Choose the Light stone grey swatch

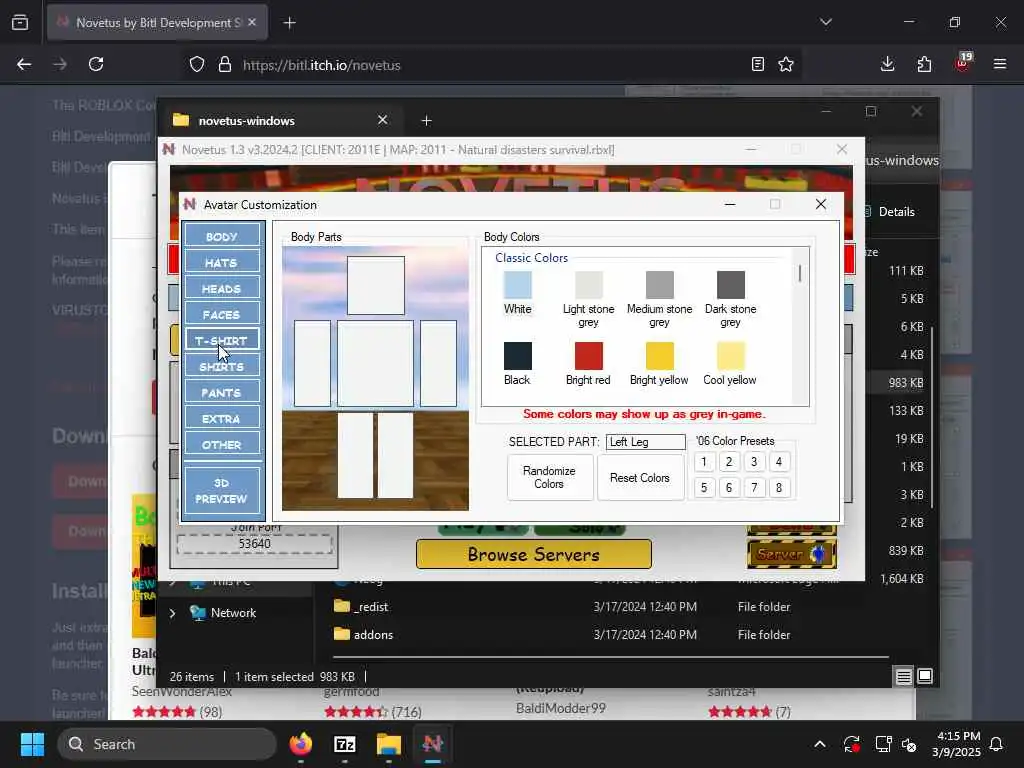tap(588, 285)
